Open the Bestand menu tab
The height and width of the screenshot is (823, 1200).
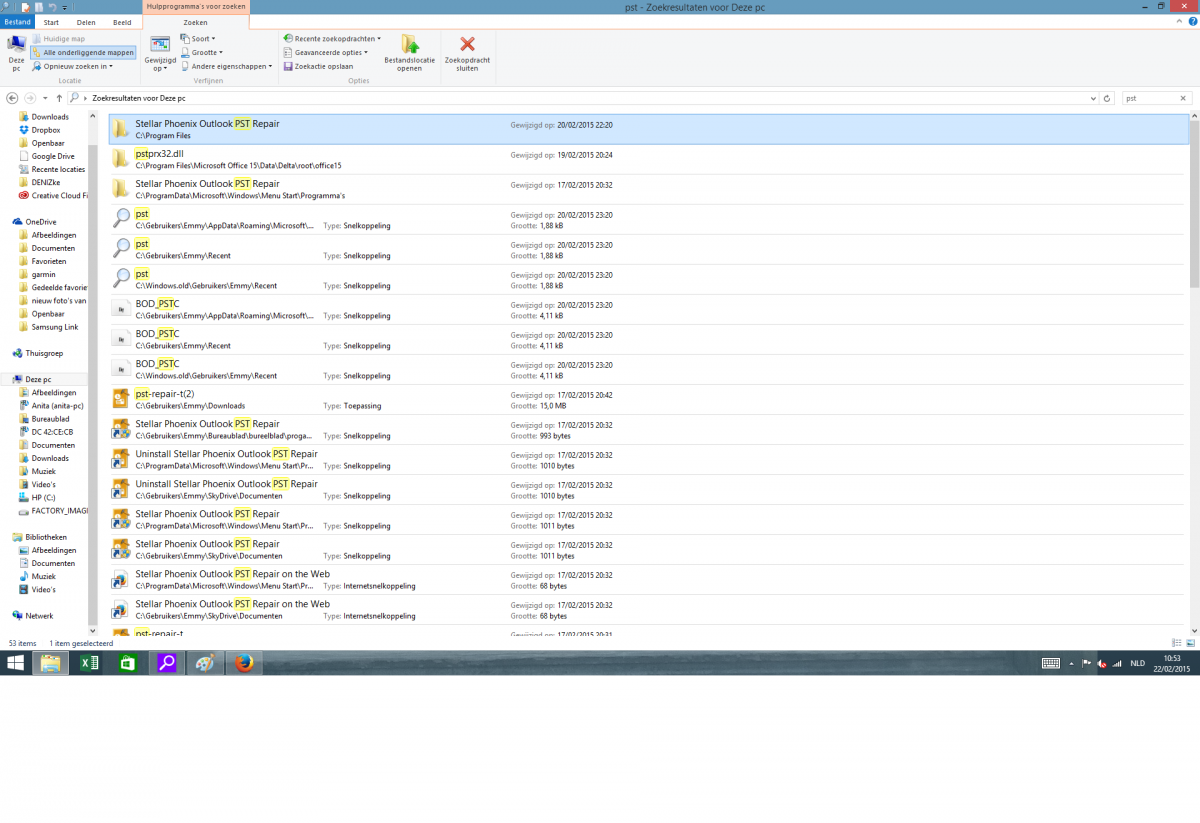click(17, 21)
